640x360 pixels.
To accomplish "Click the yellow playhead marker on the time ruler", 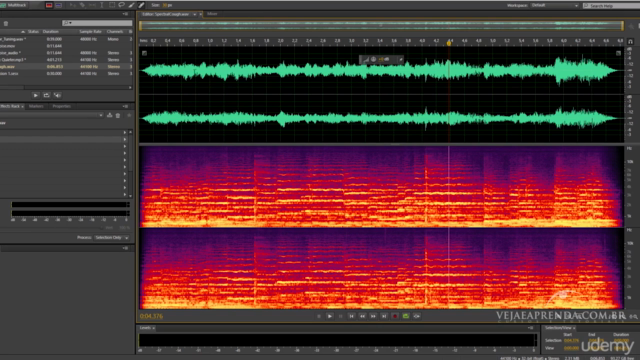I will click(449, 43).
